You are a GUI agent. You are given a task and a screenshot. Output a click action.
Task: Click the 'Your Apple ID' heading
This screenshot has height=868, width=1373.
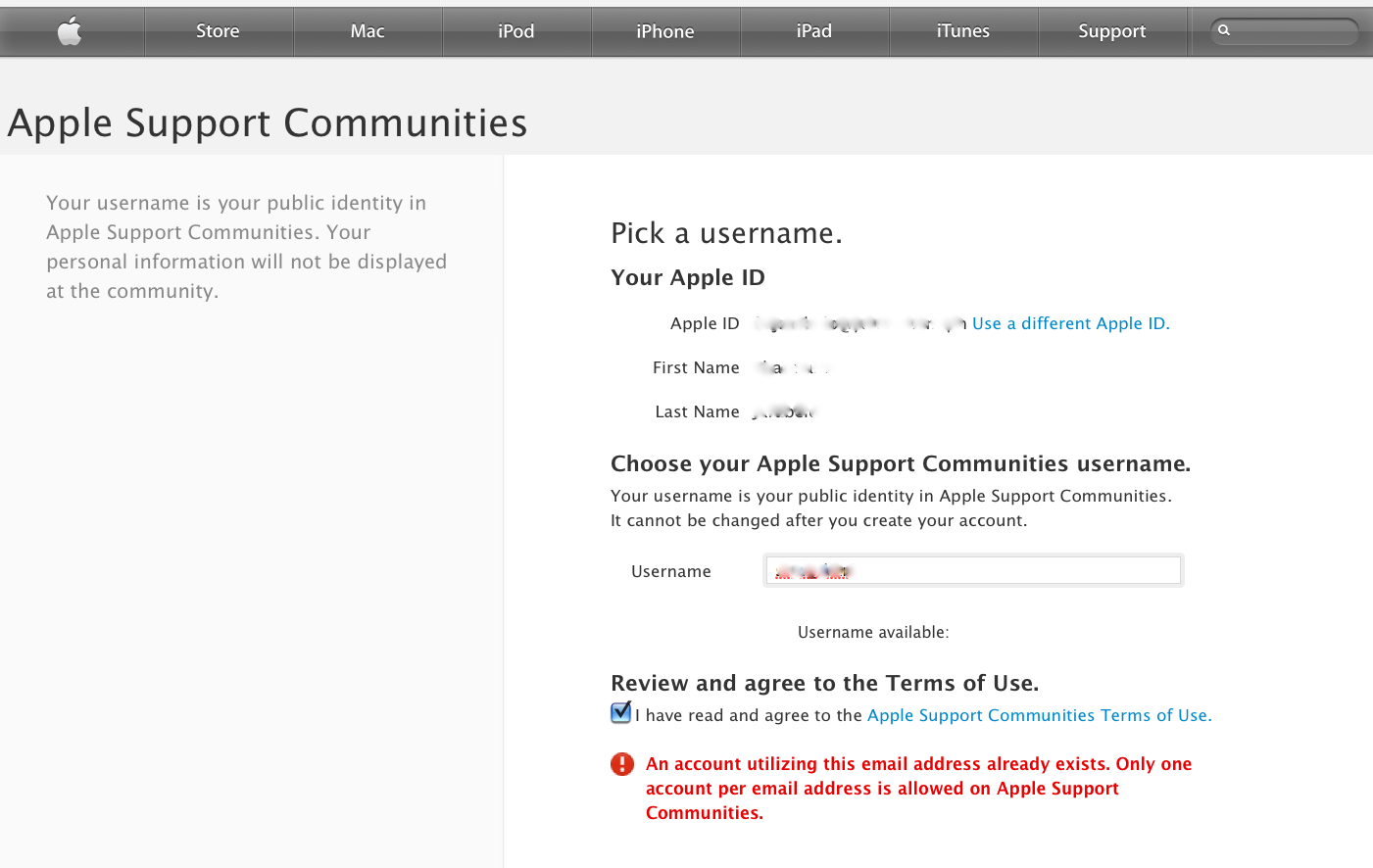coord(688,277)
